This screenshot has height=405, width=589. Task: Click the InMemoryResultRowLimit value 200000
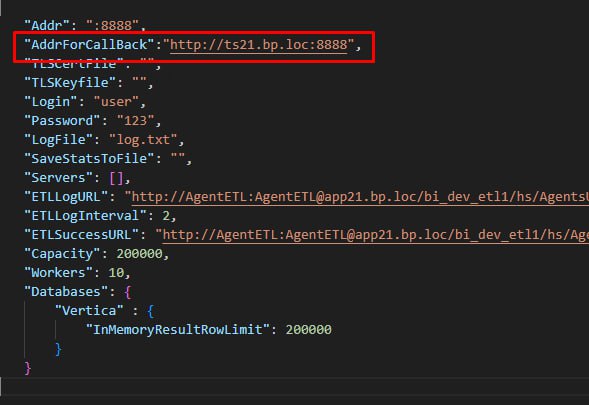(x=309, y=330)
